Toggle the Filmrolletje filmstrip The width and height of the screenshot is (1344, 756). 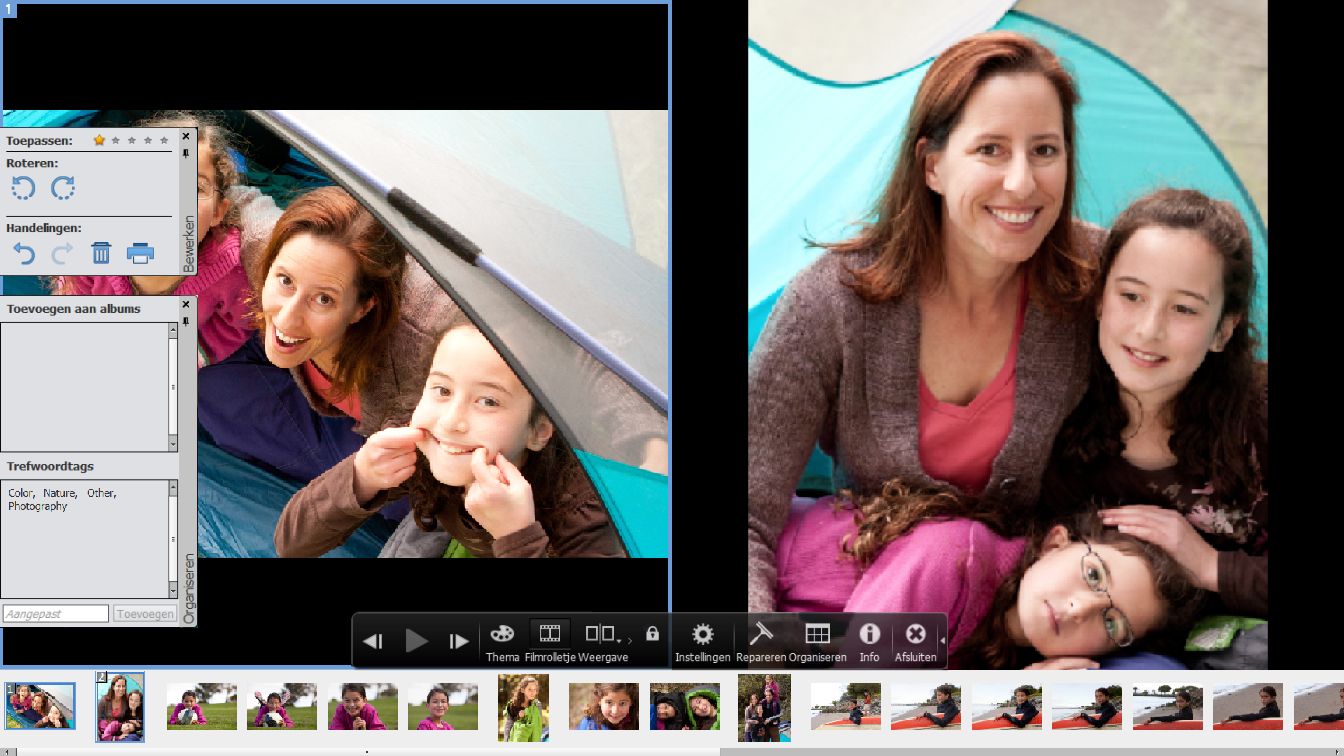(x=550, y=641)
